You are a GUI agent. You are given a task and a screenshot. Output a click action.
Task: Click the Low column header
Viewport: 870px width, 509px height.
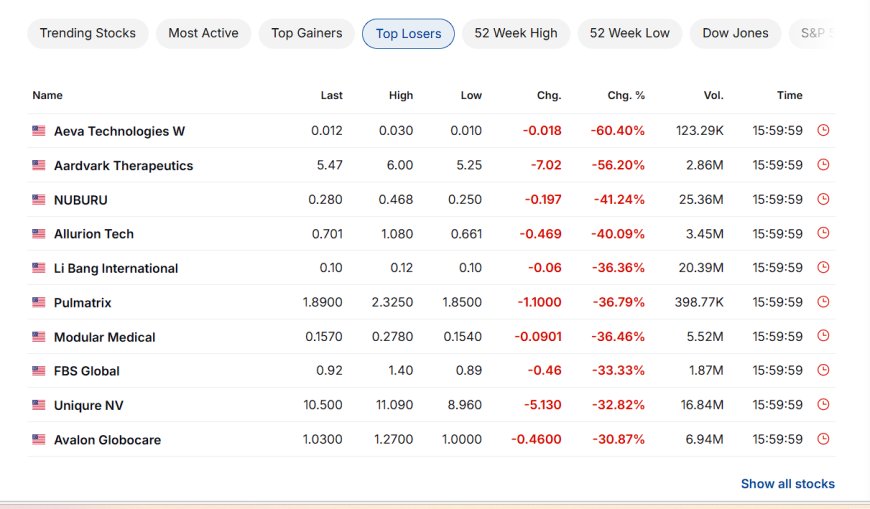[x=471, y=95]
